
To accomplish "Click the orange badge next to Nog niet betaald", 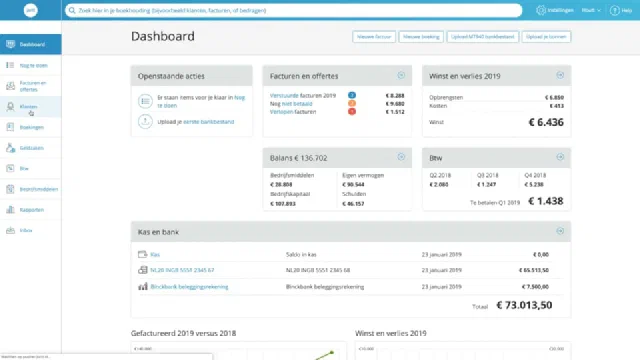I will pyautogui.click(x=351, y=103).
